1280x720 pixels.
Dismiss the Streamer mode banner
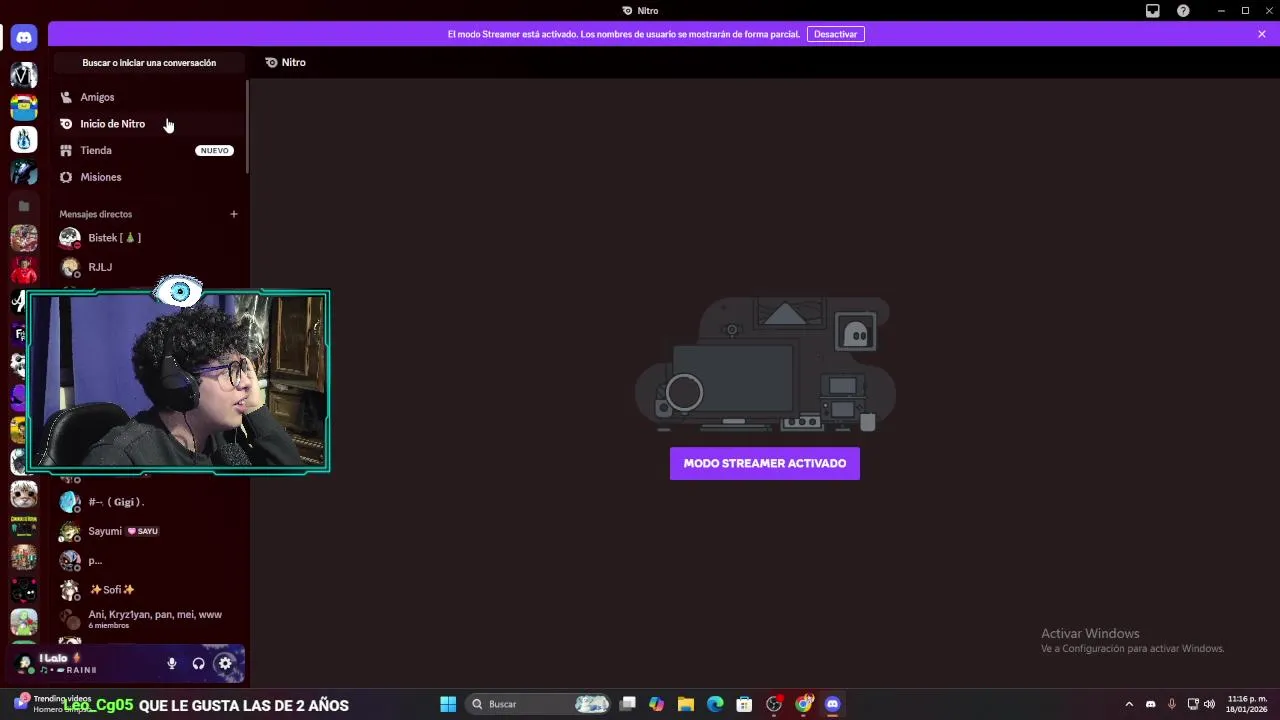pos(1262,34)
